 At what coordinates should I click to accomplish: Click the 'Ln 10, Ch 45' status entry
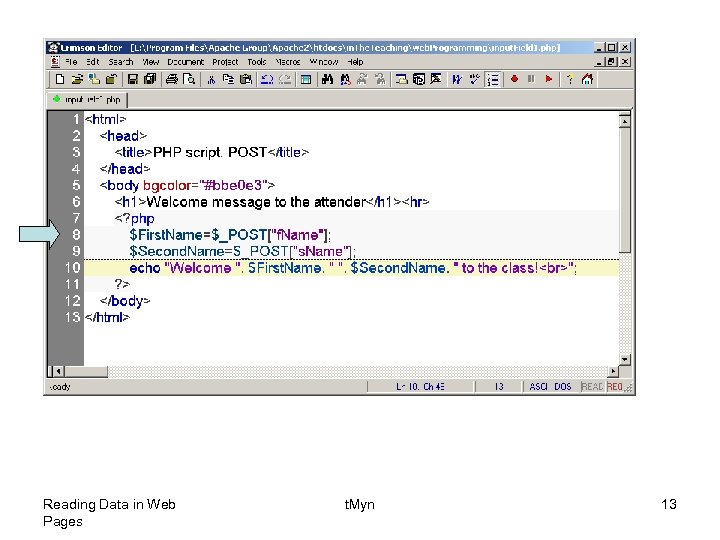[x=420, y=387]
